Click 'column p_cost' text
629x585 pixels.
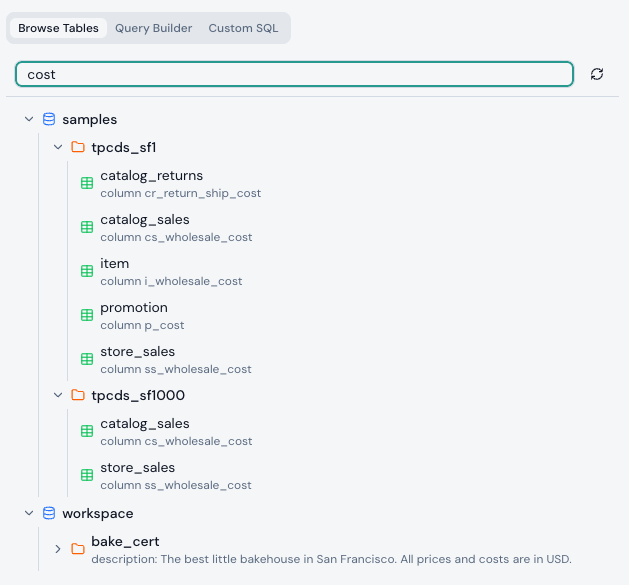(x=142, y=325)
